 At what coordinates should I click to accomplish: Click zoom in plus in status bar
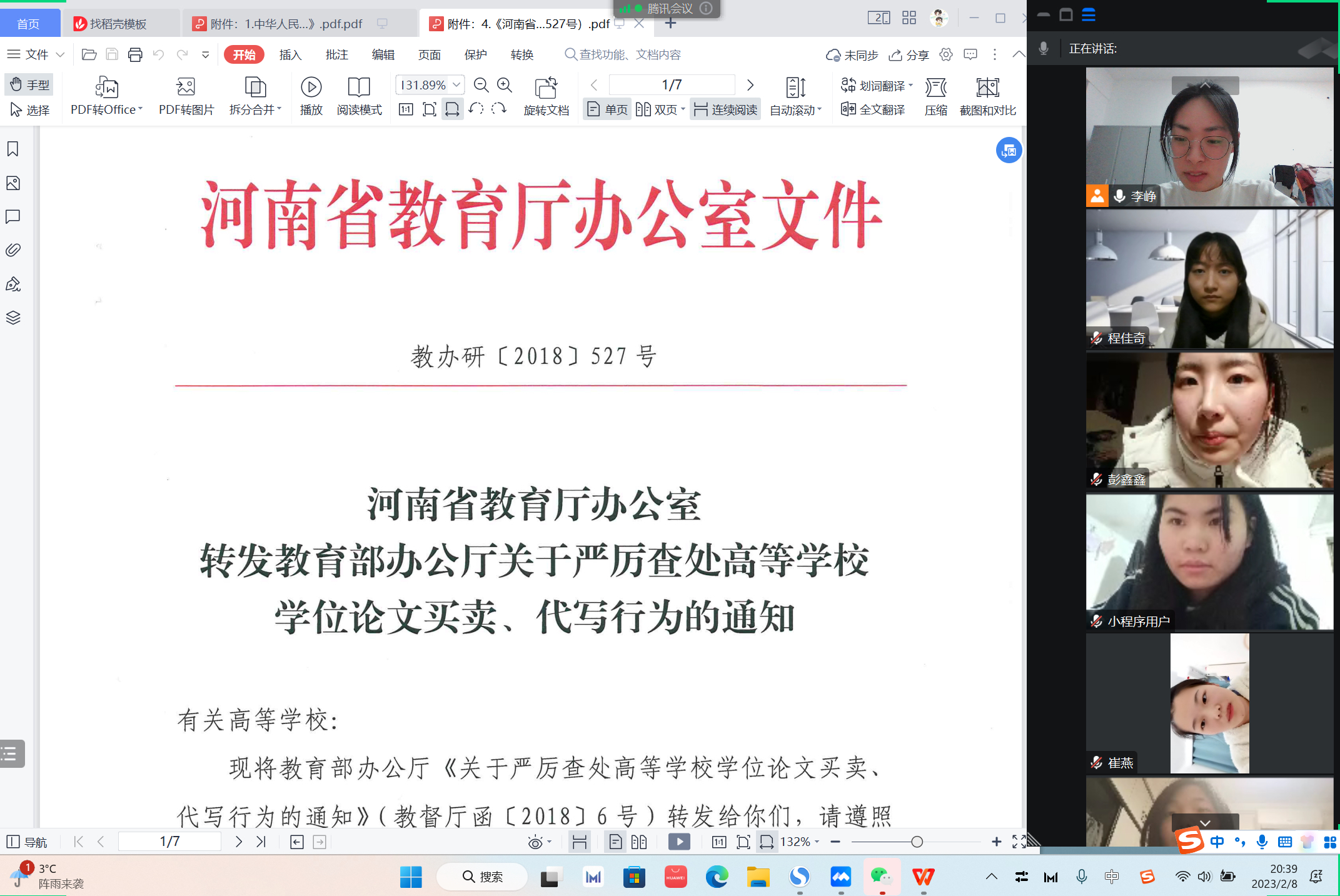tap(996, 842)
